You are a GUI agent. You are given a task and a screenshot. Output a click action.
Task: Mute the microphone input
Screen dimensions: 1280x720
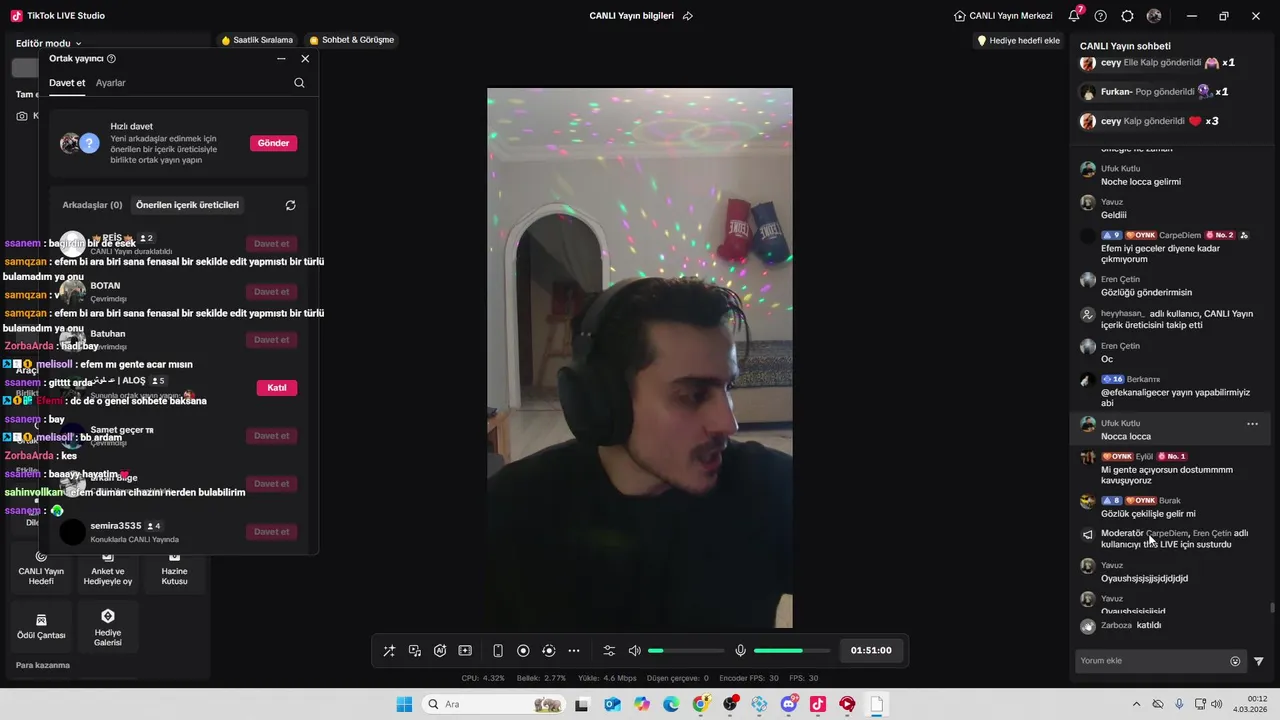pyautogui.click(x=740, y=651)
